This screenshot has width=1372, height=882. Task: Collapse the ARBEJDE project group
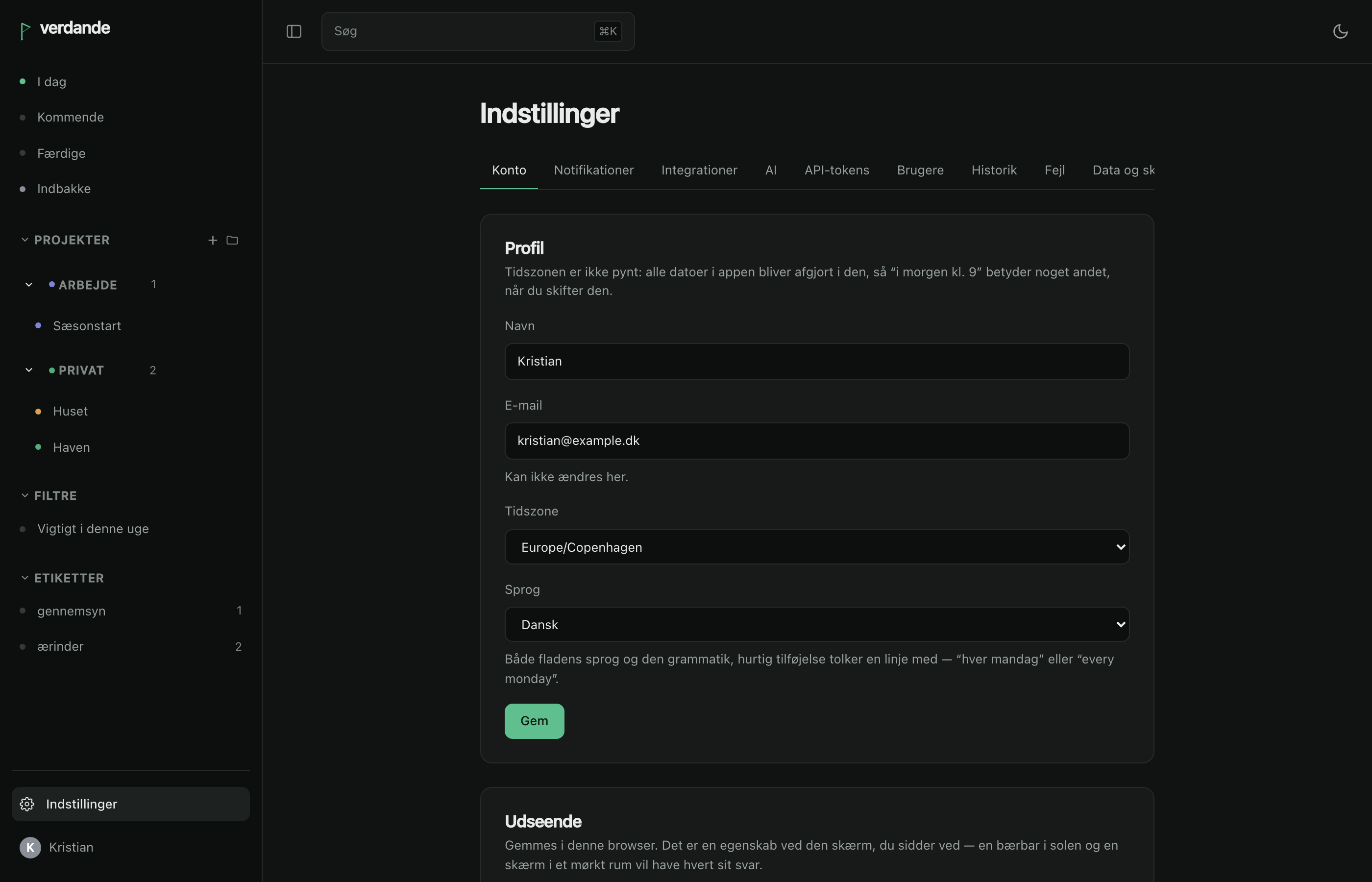pyautogui.click(x=28, y=285)
